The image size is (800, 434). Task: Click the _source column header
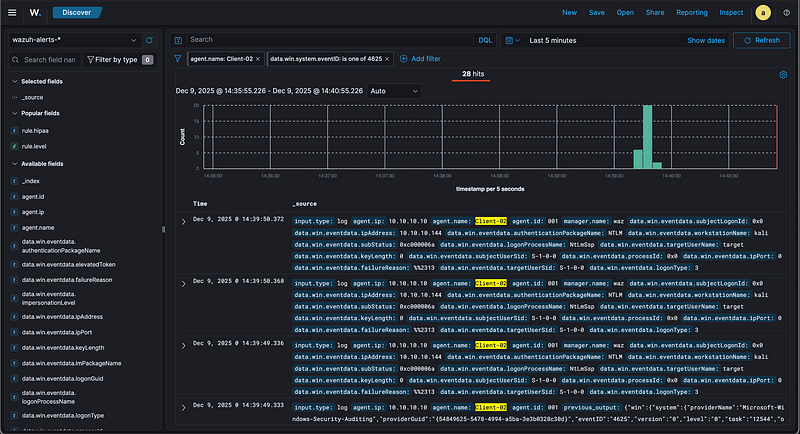[x=305, y=204]
